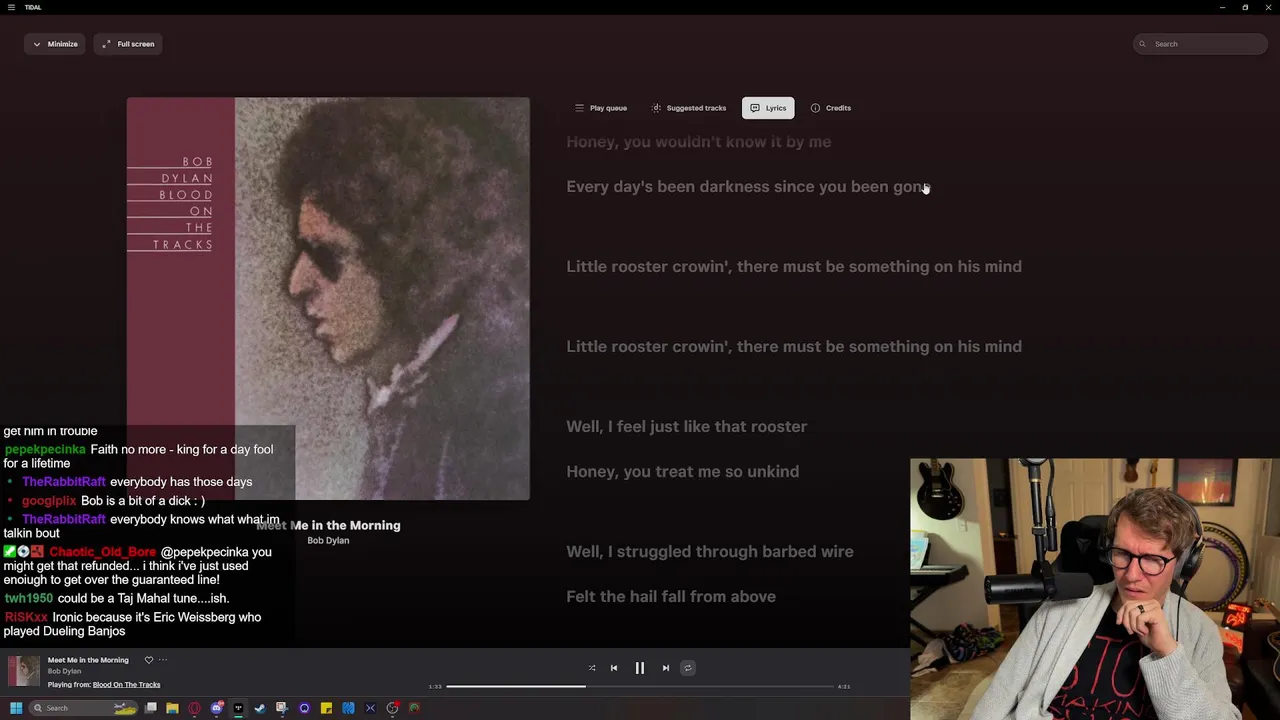Viewport: 1280px width, 720px height.
Task: Toggle shuffle playback
Action: 591,668
